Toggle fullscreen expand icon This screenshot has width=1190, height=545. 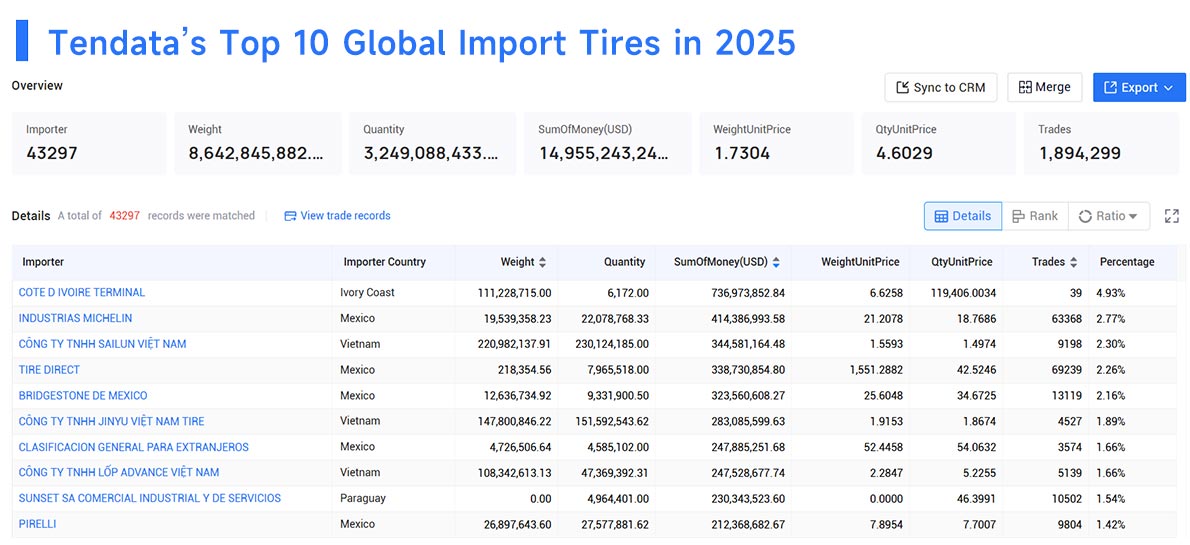(1172, 216)
